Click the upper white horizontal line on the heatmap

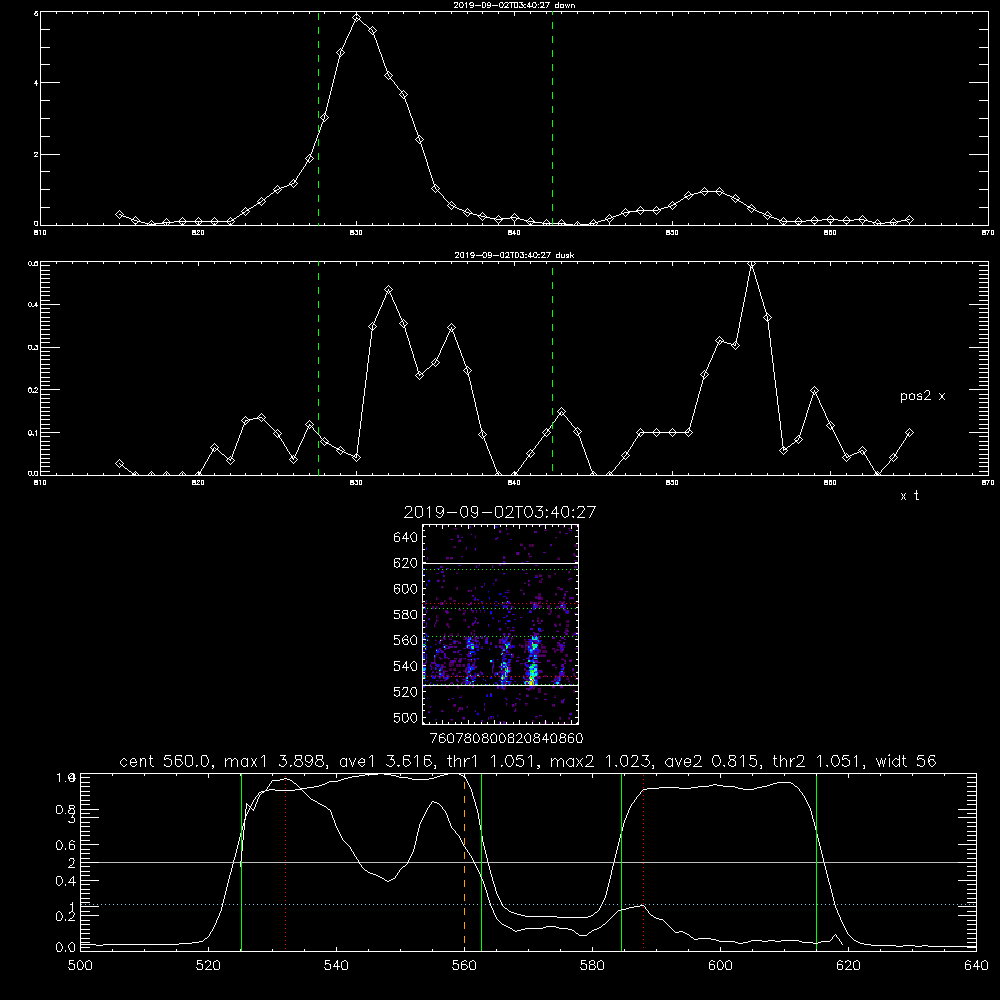(500, 563)
